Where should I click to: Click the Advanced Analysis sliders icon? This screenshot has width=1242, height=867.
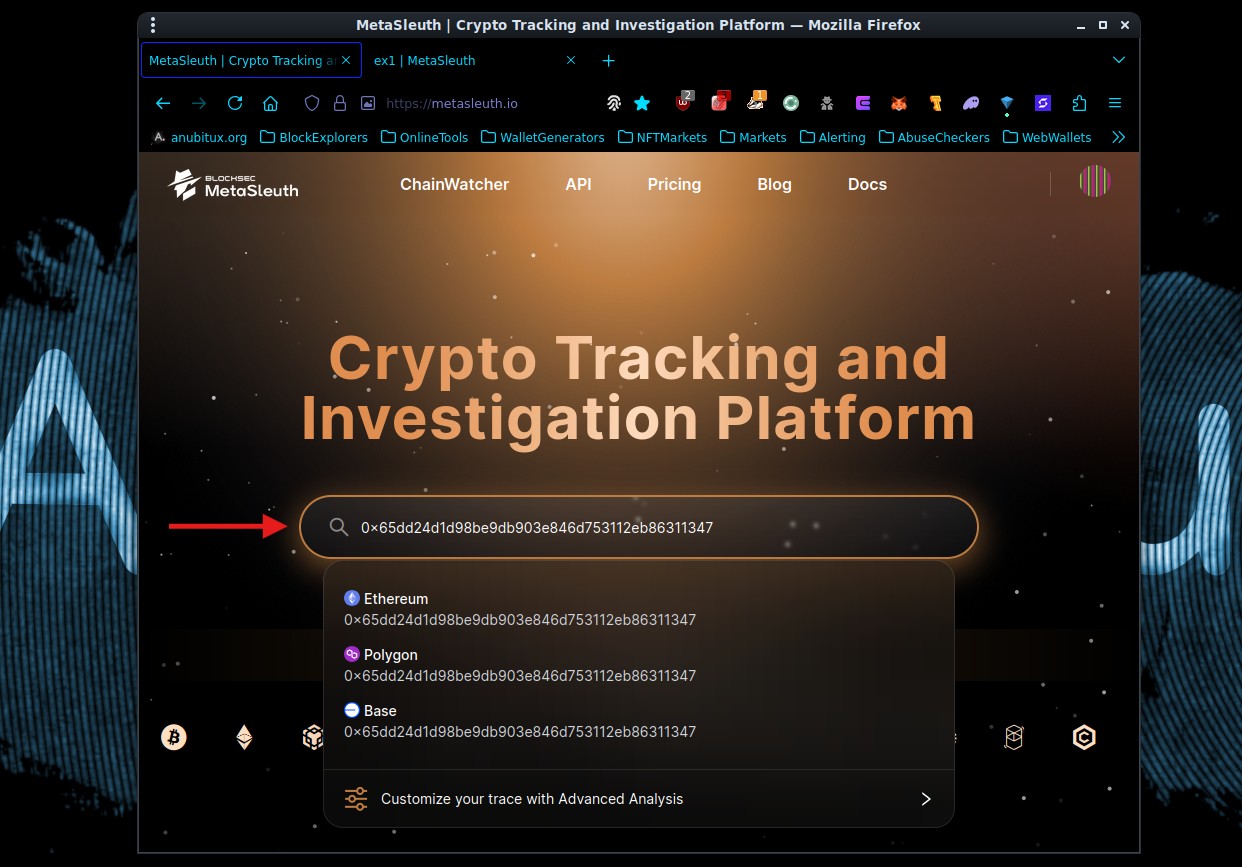tap(356, 799)
